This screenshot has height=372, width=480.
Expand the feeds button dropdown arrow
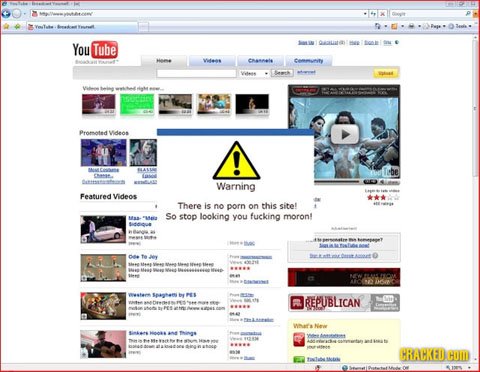tap(403, 26)
